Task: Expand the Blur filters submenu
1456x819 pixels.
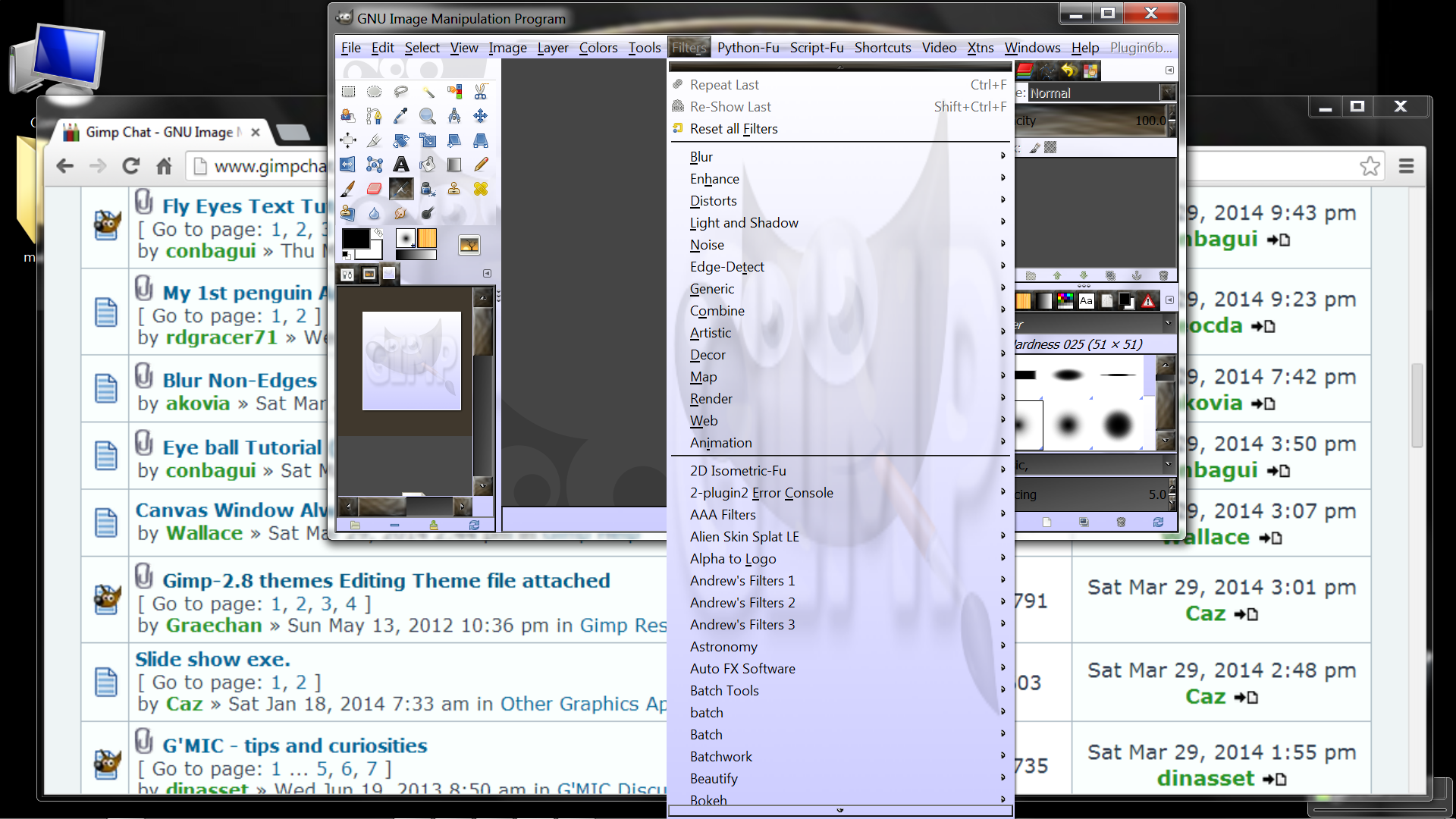Action: click(840, 157)
